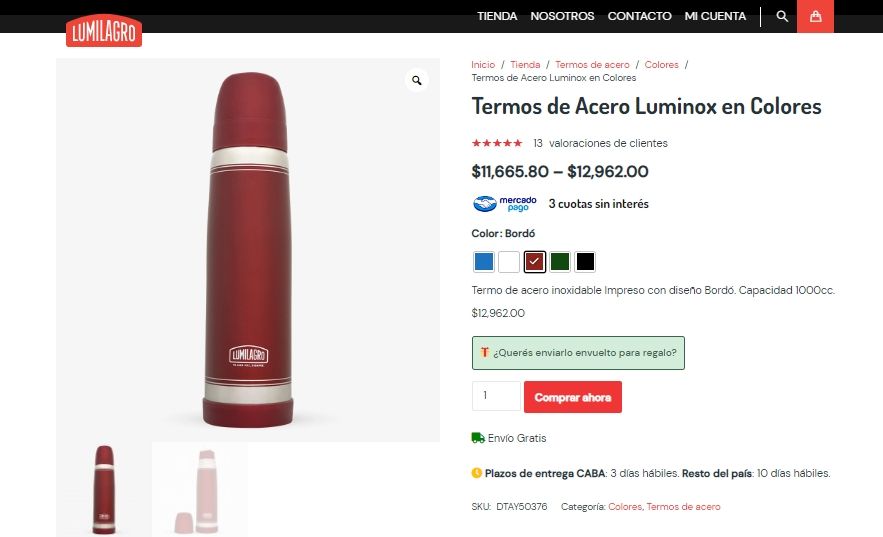Open the shopping bag cart icon

click(x=815, y=16)
